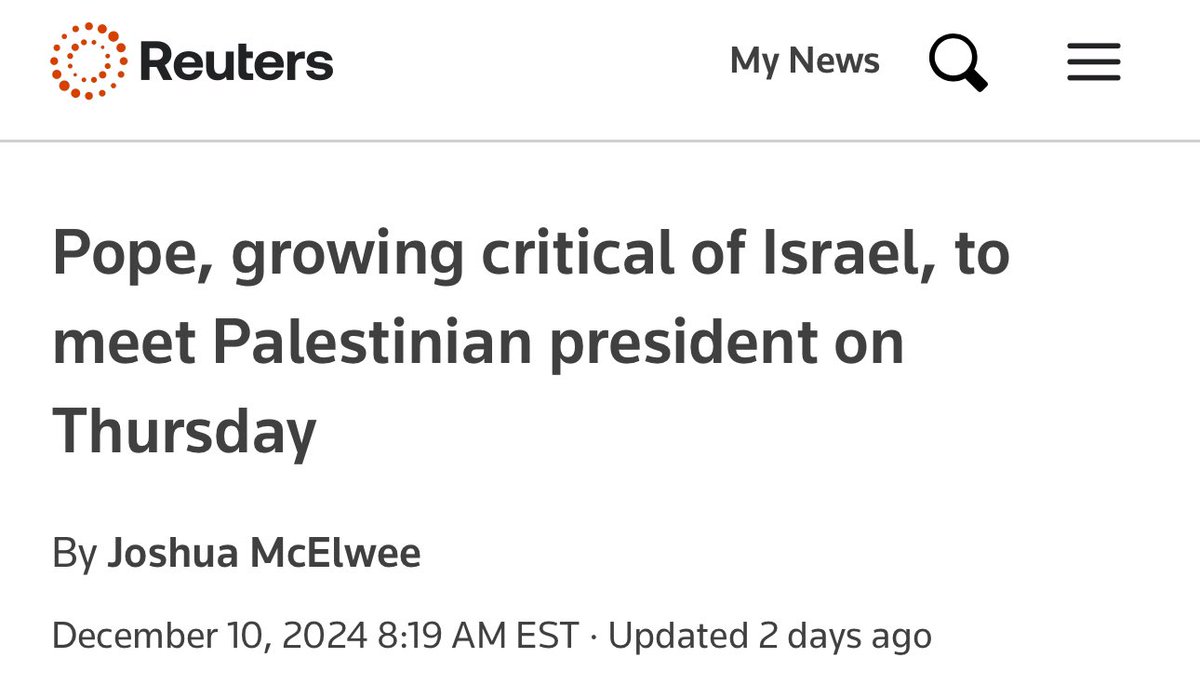
Task: Open search with the magnifying glass icon
Action: pos(957,62)
